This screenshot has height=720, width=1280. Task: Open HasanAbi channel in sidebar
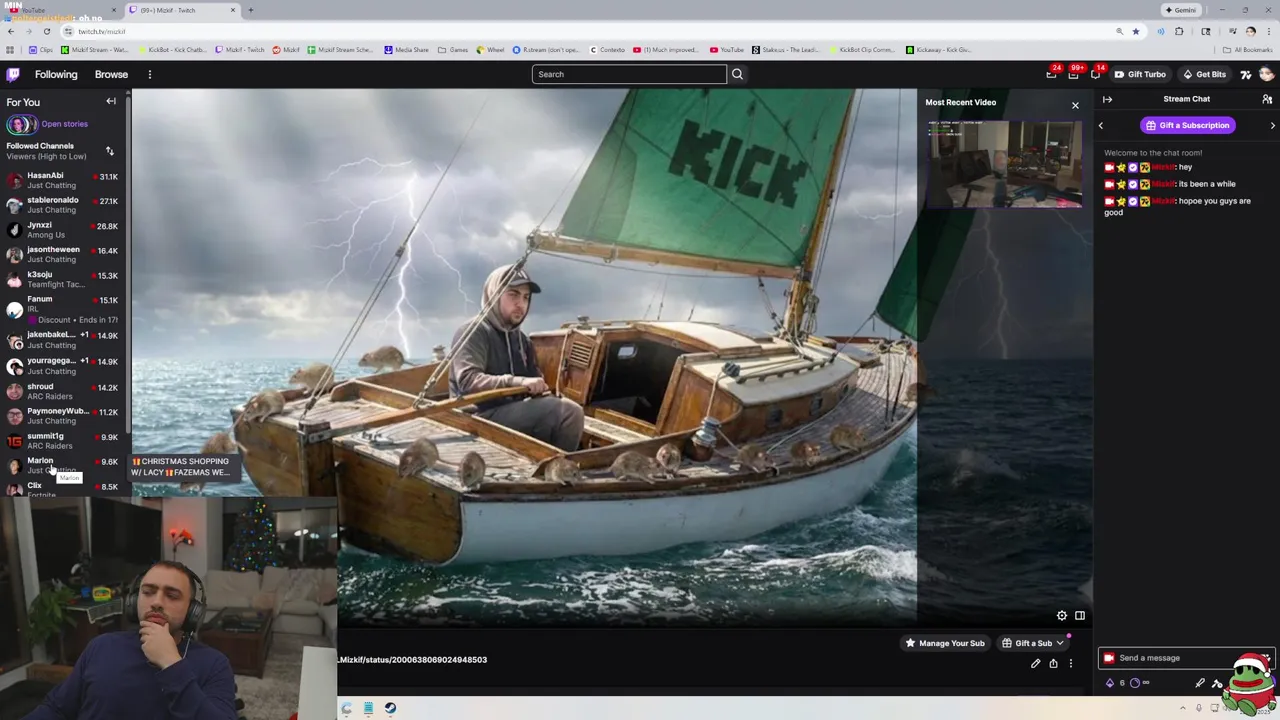62,180
